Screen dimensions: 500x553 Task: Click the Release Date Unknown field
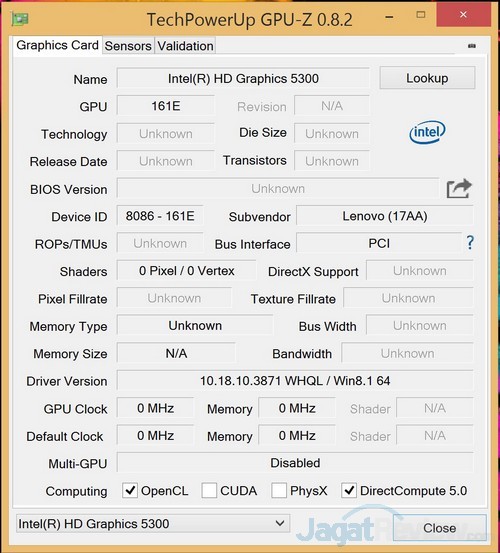tap(166, 161)
